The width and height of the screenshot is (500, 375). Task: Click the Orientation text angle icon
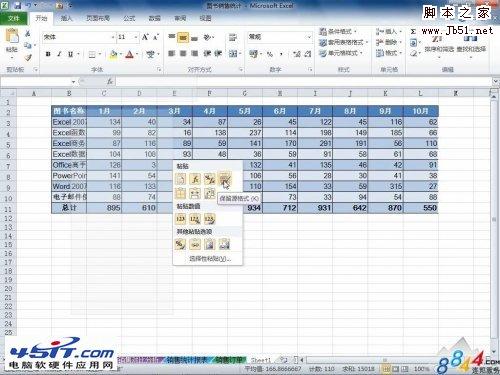(207, 37)
